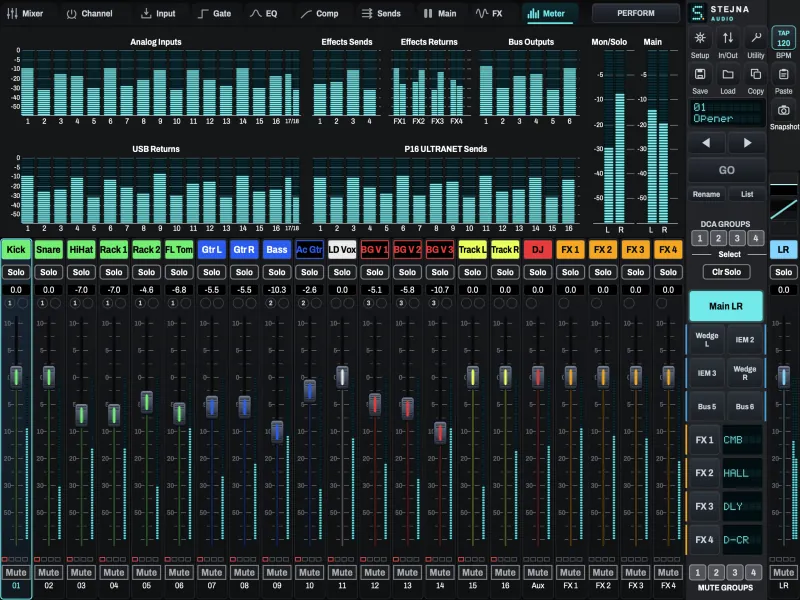
Task: Take a Snapshot with camera icon
Action: 784,110
